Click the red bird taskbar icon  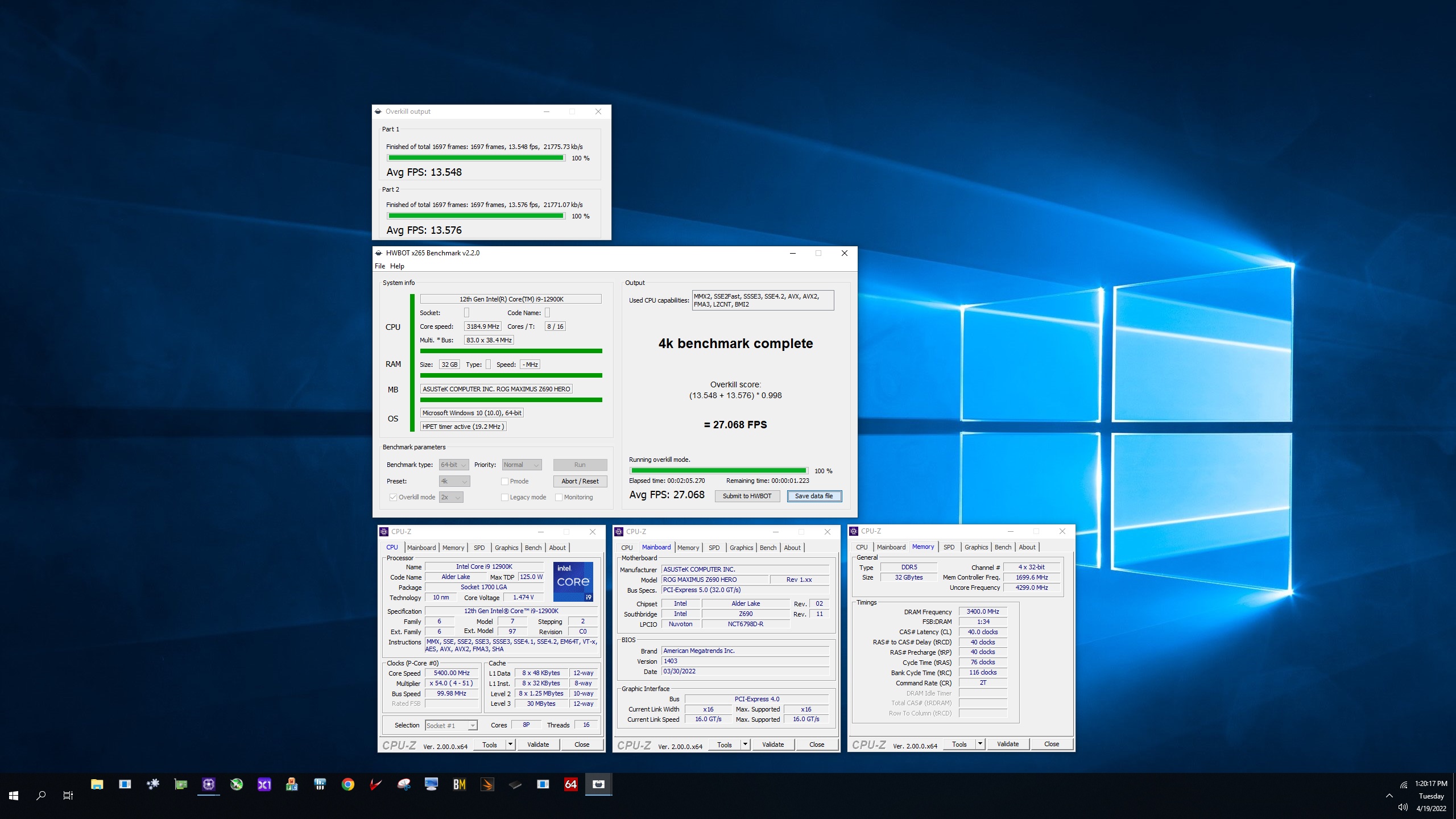coord(376,784)
